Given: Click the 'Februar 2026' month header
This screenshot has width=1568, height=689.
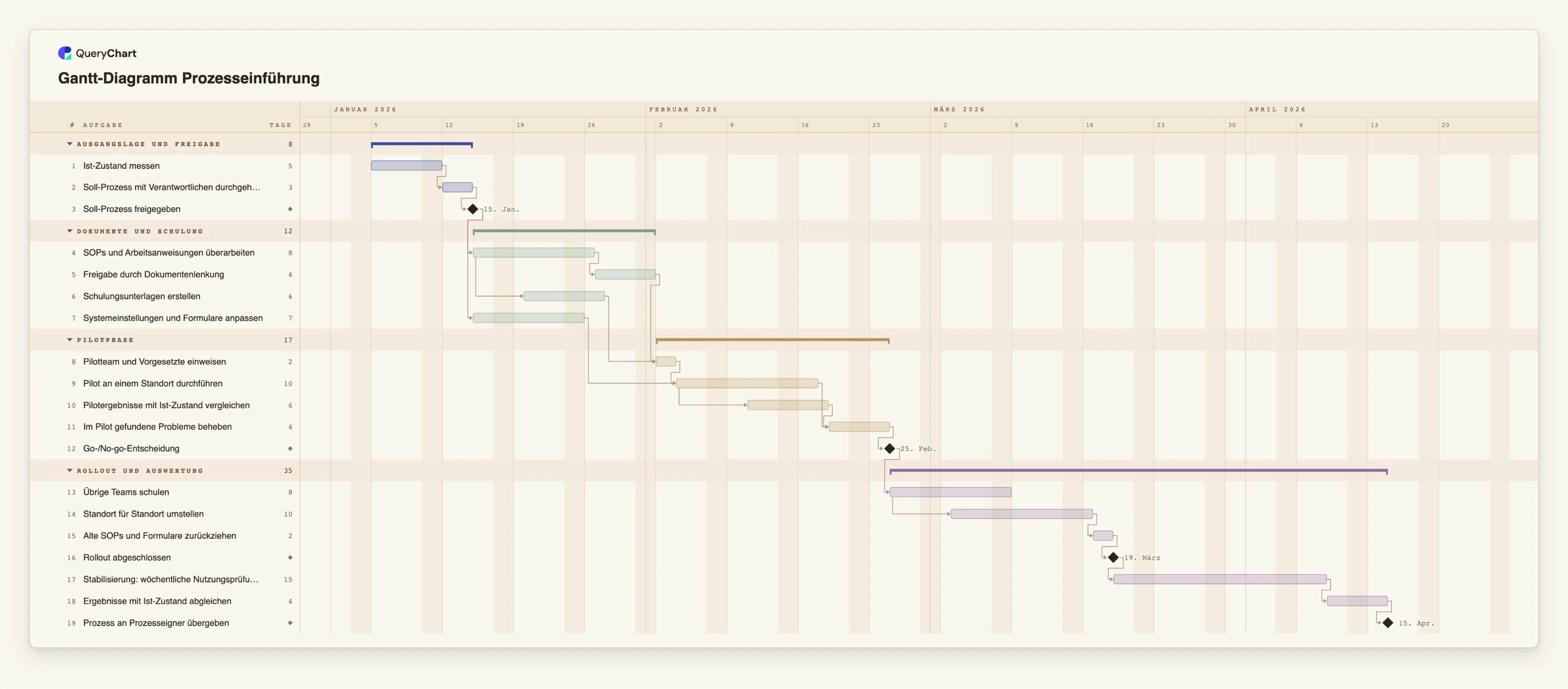Looking at the screenshot, I should 683,109.
